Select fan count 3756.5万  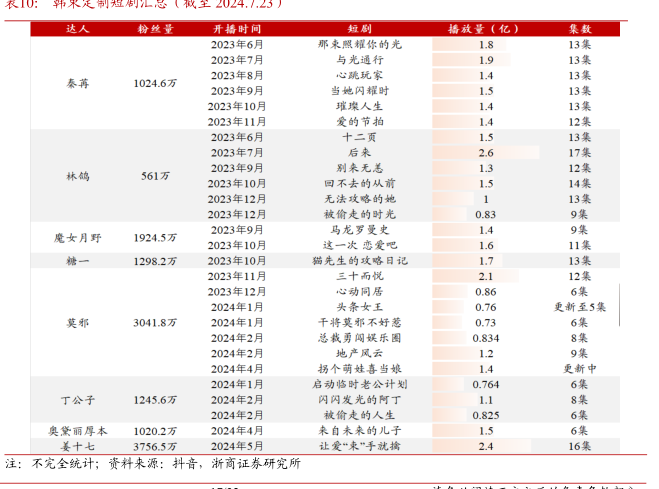click(156, 446)
